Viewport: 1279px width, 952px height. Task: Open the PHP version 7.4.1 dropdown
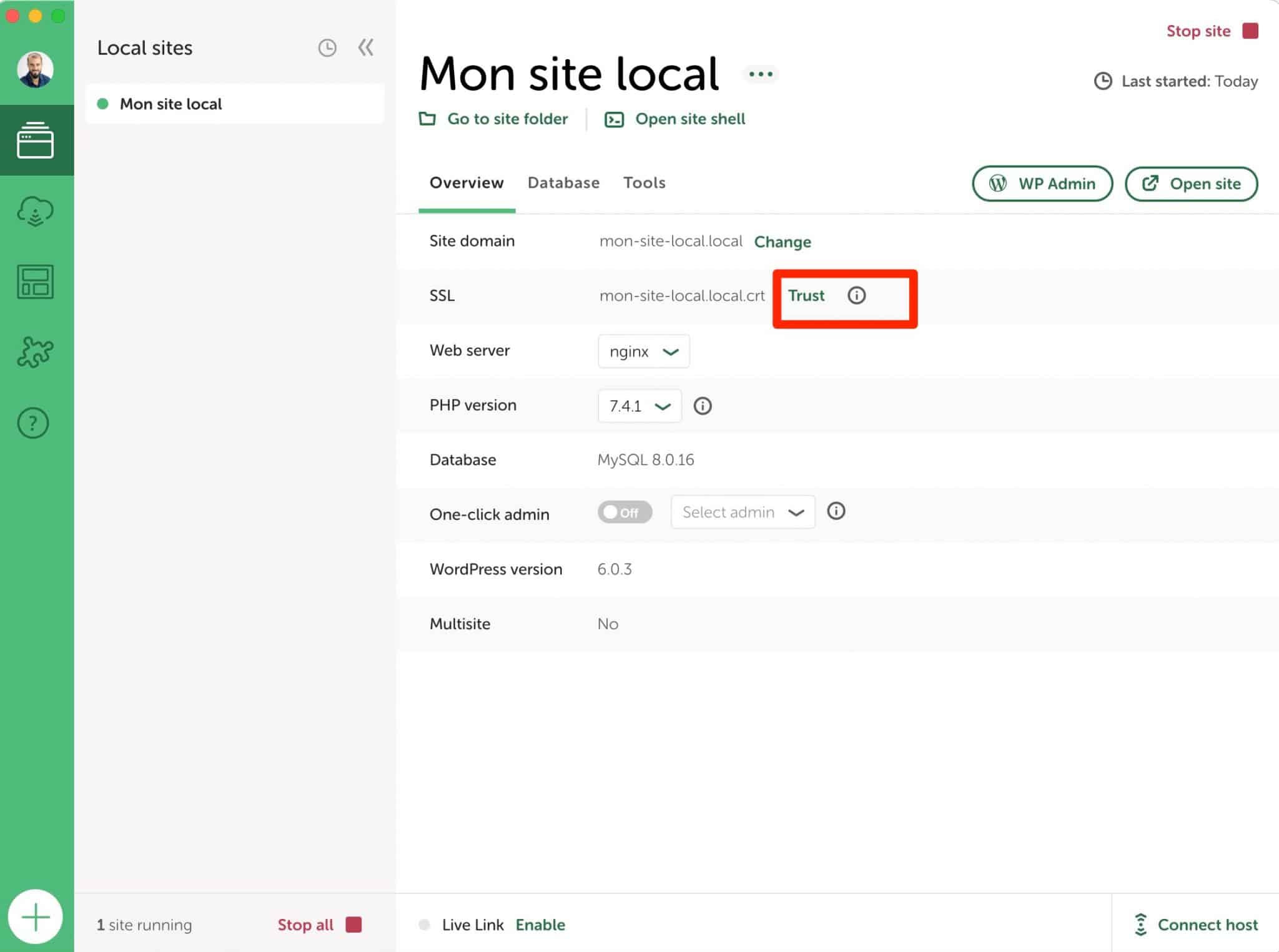[x=639, y=406]
